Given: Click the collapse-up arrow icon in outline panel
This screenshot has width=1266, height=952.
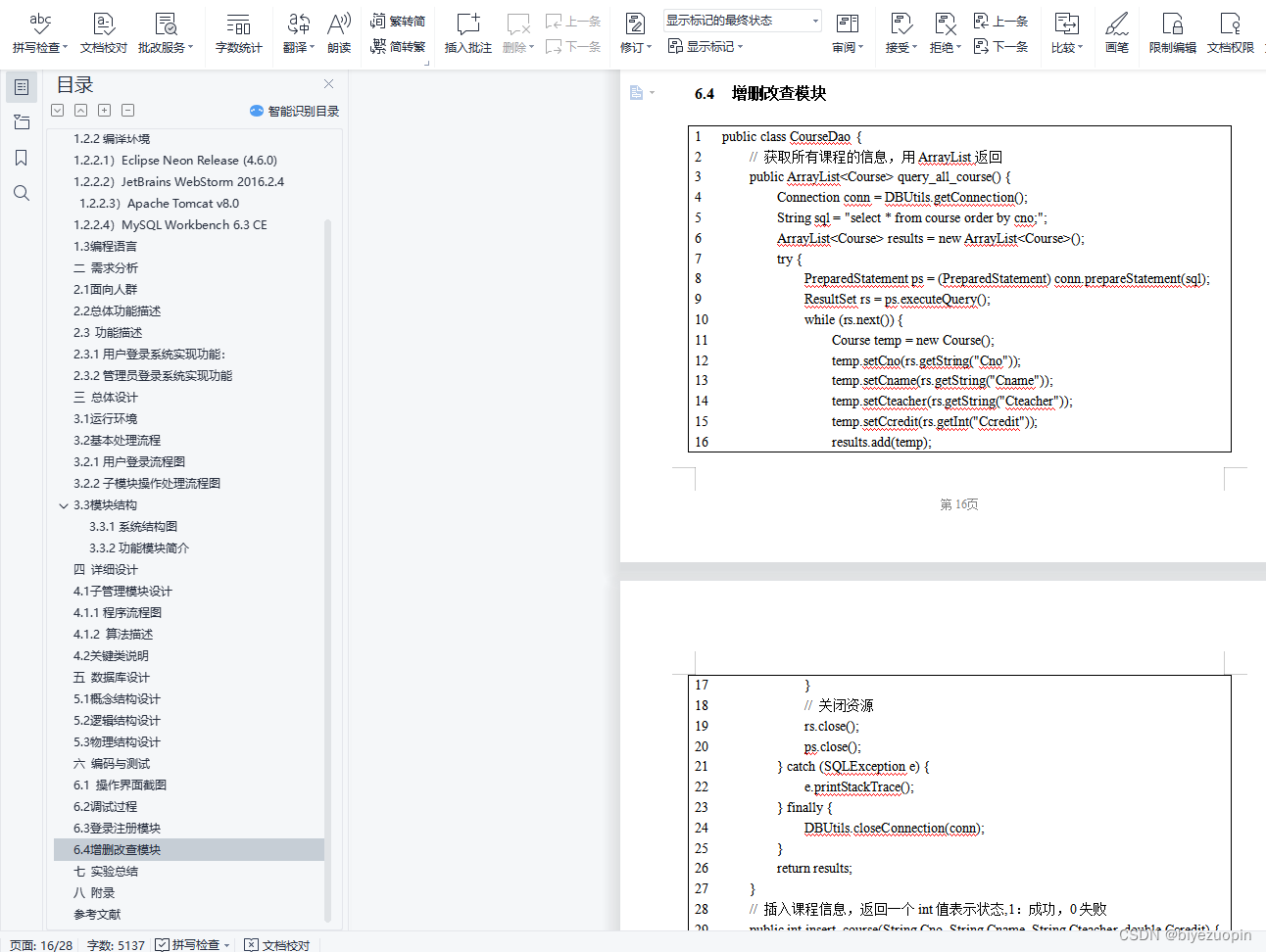Looking at the screenshot, I should pos(81,111).
